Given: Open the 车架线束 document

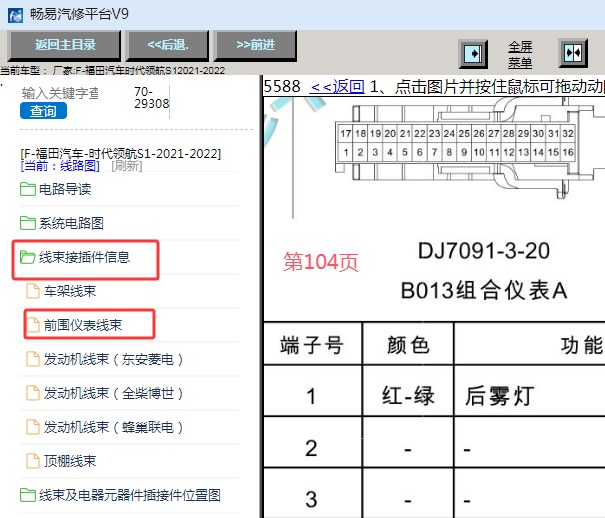Looking at the screenshot, I should [x=69, y=291].
